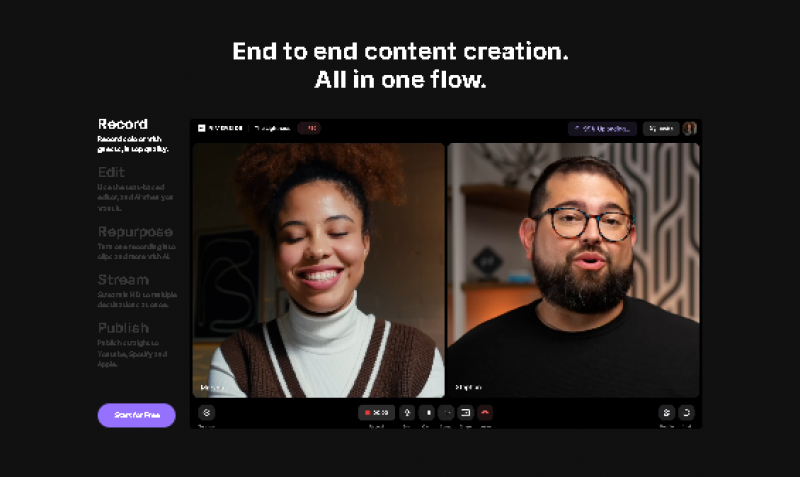Open the Repurpose feature tab
The width and height of the screenshot is (800, 477).
coord(135,232)
